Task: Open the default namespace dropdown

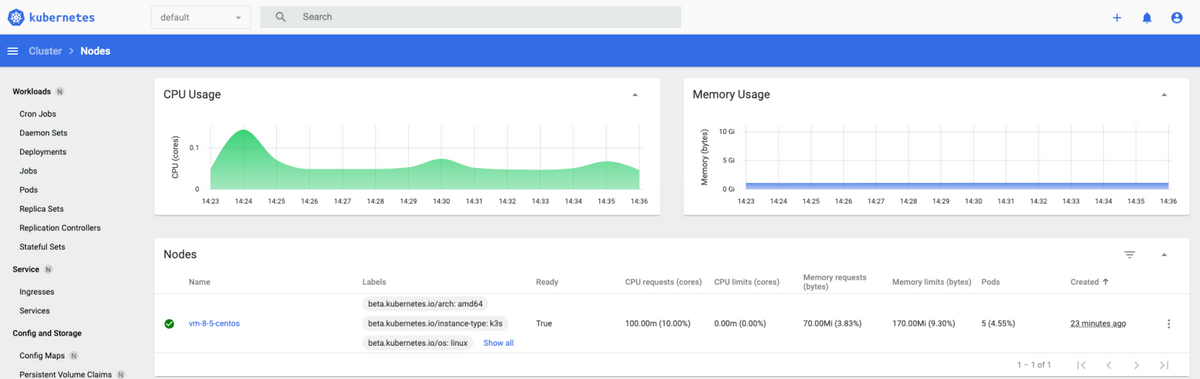Action: pos(201,17)
